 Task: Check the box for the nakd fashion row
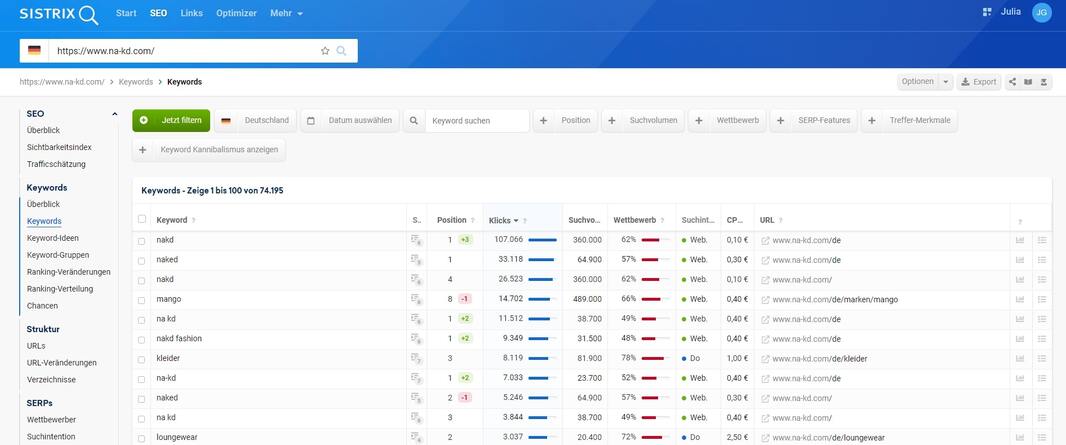[141, 339]
